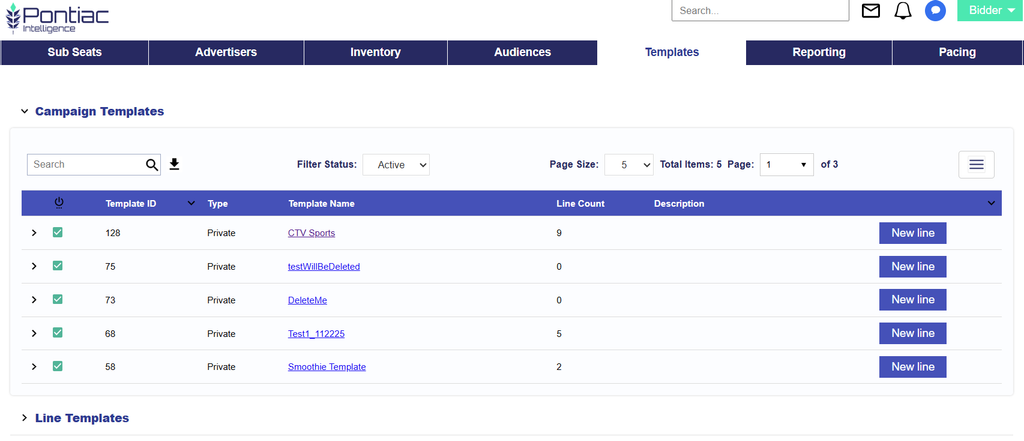Click the Pontiac Intelligence logo
Screen dimensions: 1024x441
[56, 19]
